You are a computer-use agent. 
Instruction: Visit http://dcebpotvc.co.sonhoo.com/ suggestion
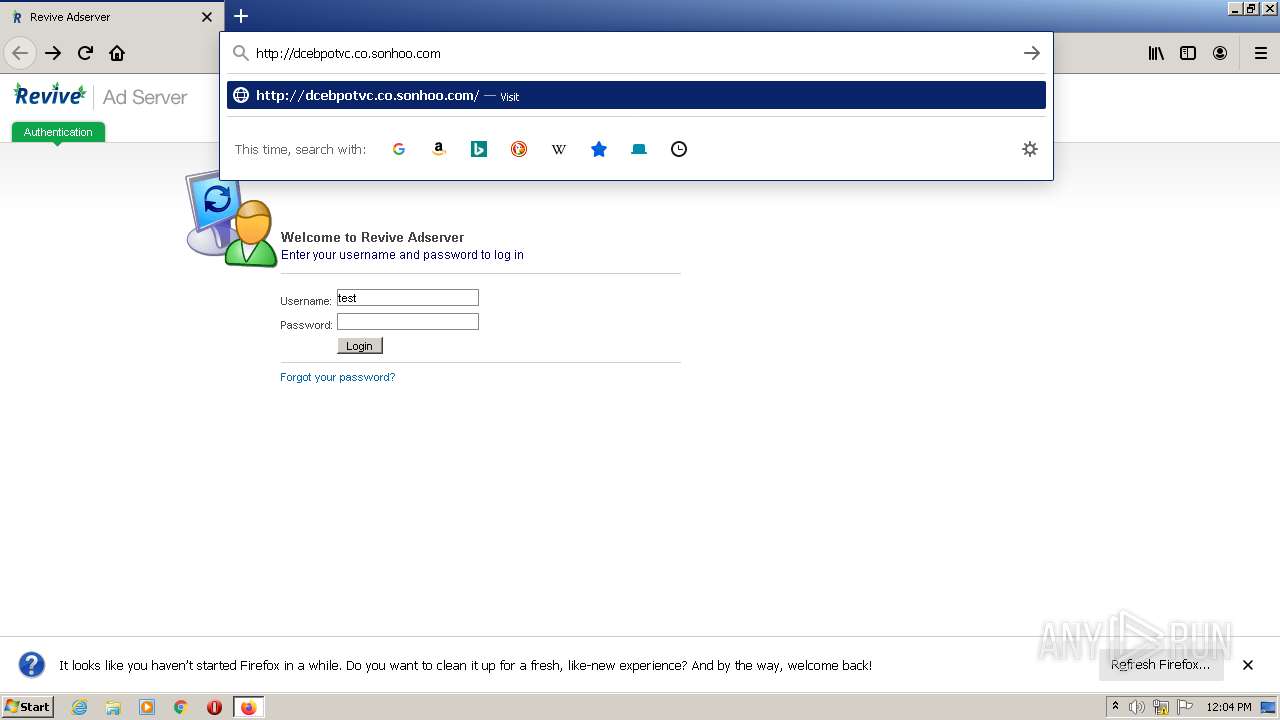point(636,95)
